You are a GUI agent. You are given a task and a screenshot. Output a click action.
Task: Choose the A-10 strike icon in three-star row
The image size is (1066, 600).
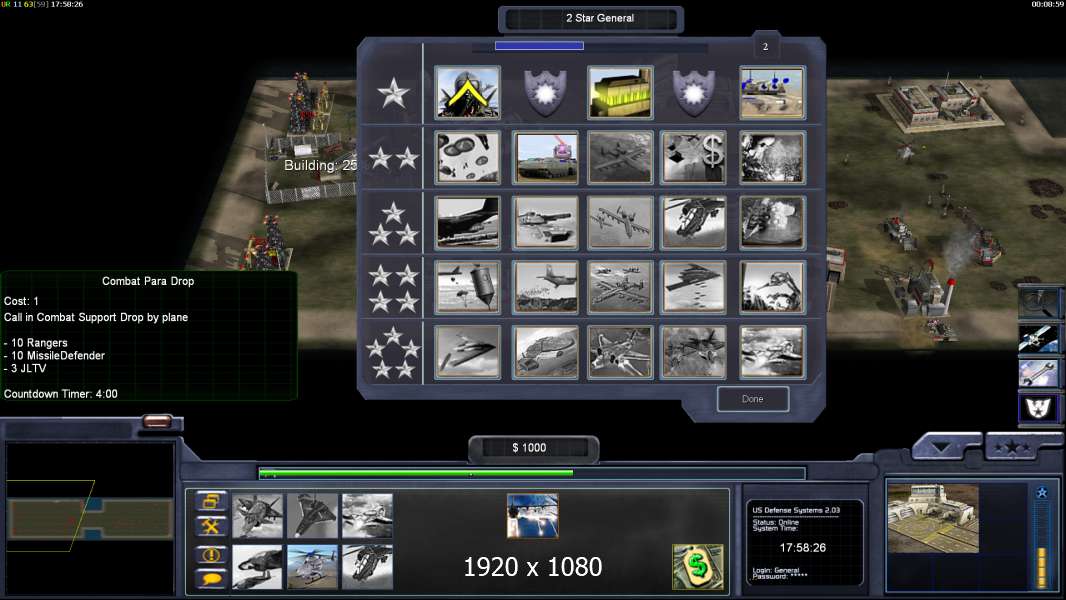coord(619,223)
